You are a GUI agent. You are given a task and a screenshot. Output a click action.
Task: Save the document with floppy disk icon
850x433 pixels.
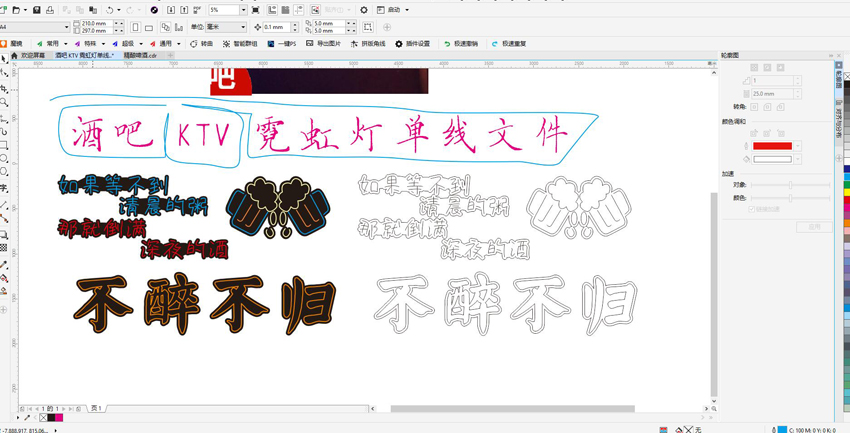pyautogui.click(x=37, y=10)
